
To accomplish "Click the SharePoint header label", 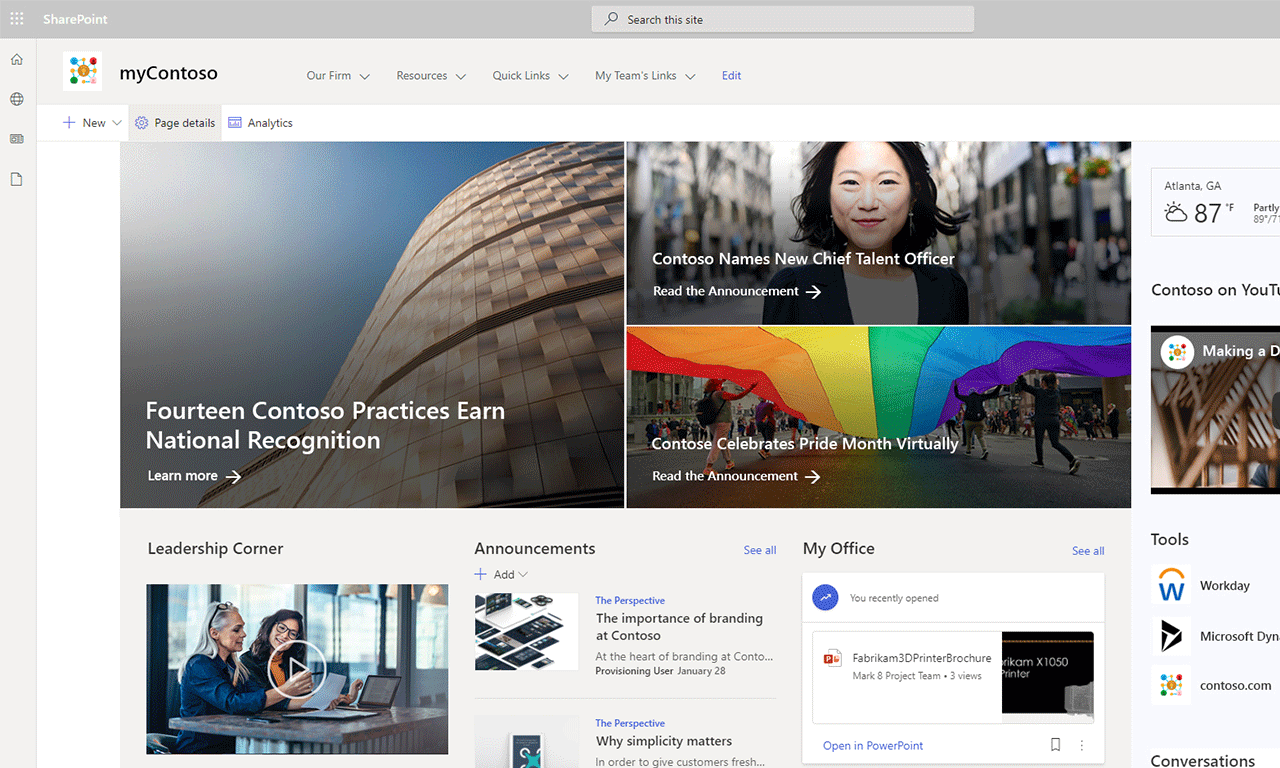I will tap(75, 19).
